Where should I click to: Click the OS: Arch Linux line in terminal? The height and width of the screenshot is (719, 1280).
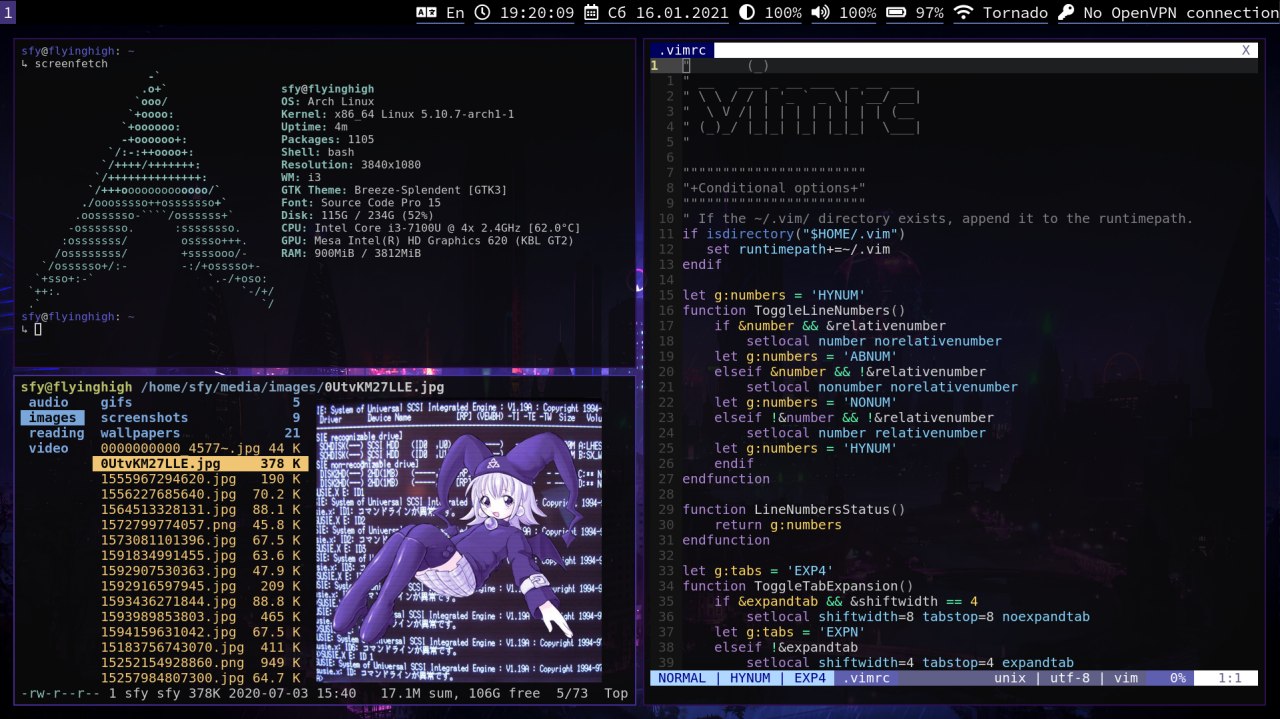(328, 101)
